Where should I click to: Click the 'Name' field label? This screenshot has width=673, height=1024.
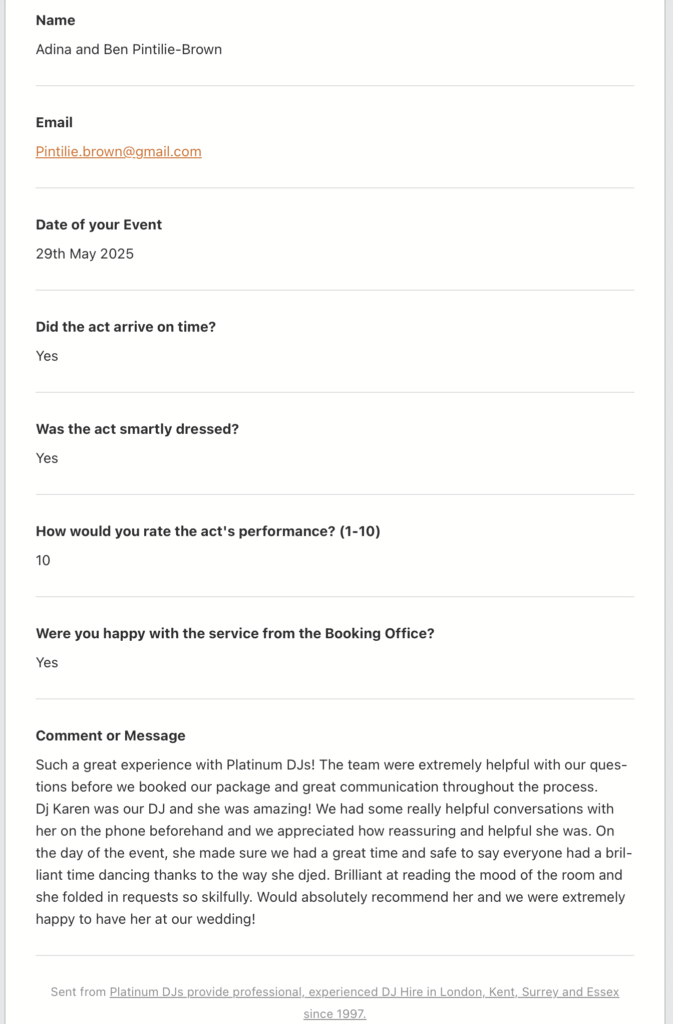pos(55,20)
